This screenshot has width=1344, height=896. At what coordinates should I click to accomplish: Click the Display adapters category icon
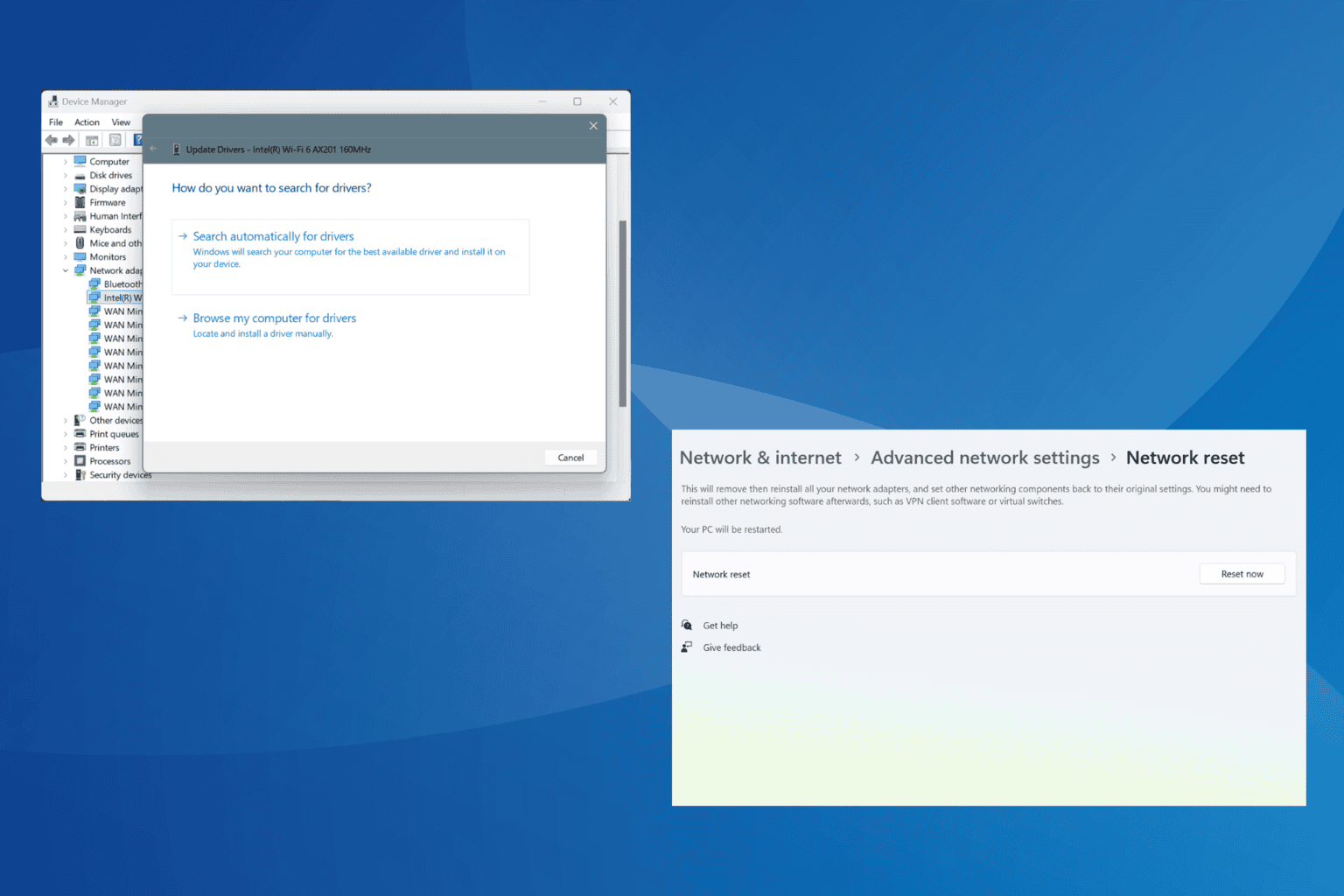point(80,188)
